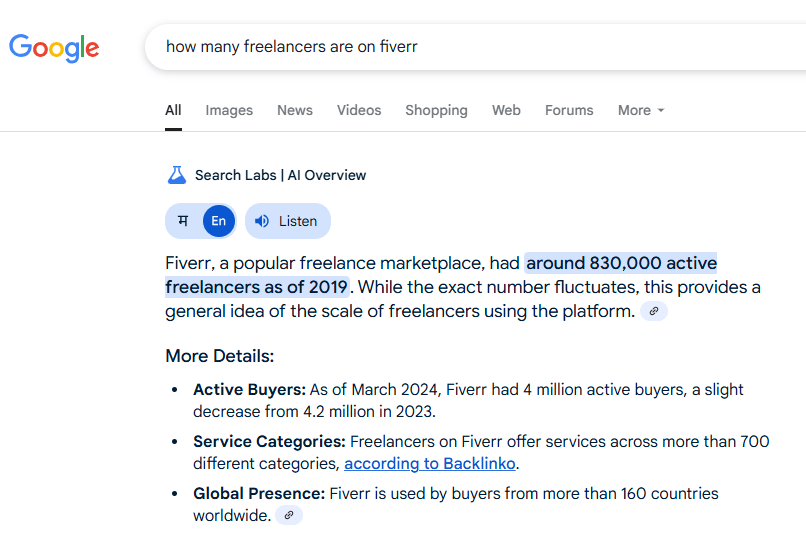Click the 'Active Buyers:' bullet label
806x552 pixels.
pyautogui.click(x=249, y=390)
